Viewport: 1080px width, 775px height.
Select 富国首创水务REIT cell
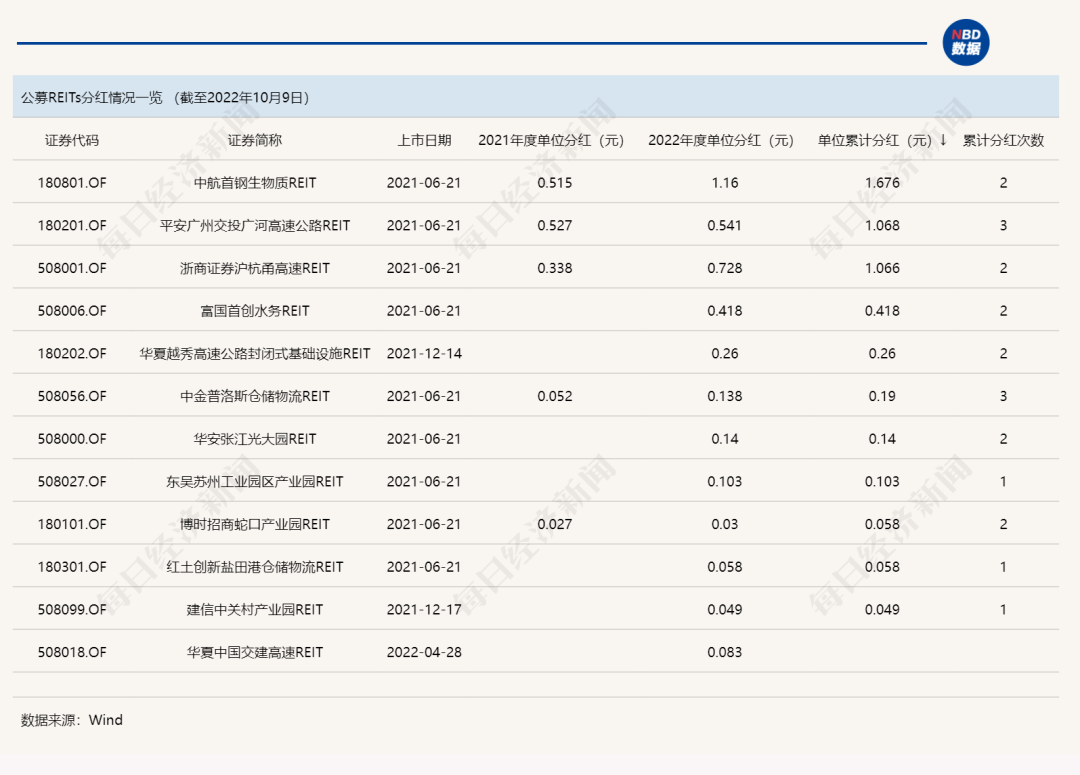(255, 311)
